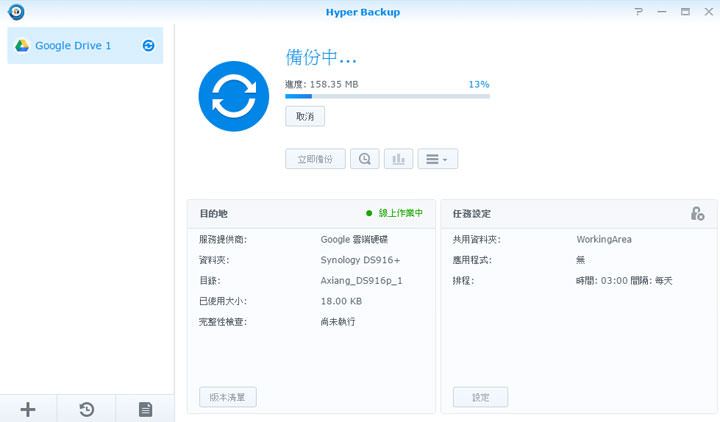Show backup statistics bar chart icon
Screen dimensions: 720x422
click(x=398, y=159)
